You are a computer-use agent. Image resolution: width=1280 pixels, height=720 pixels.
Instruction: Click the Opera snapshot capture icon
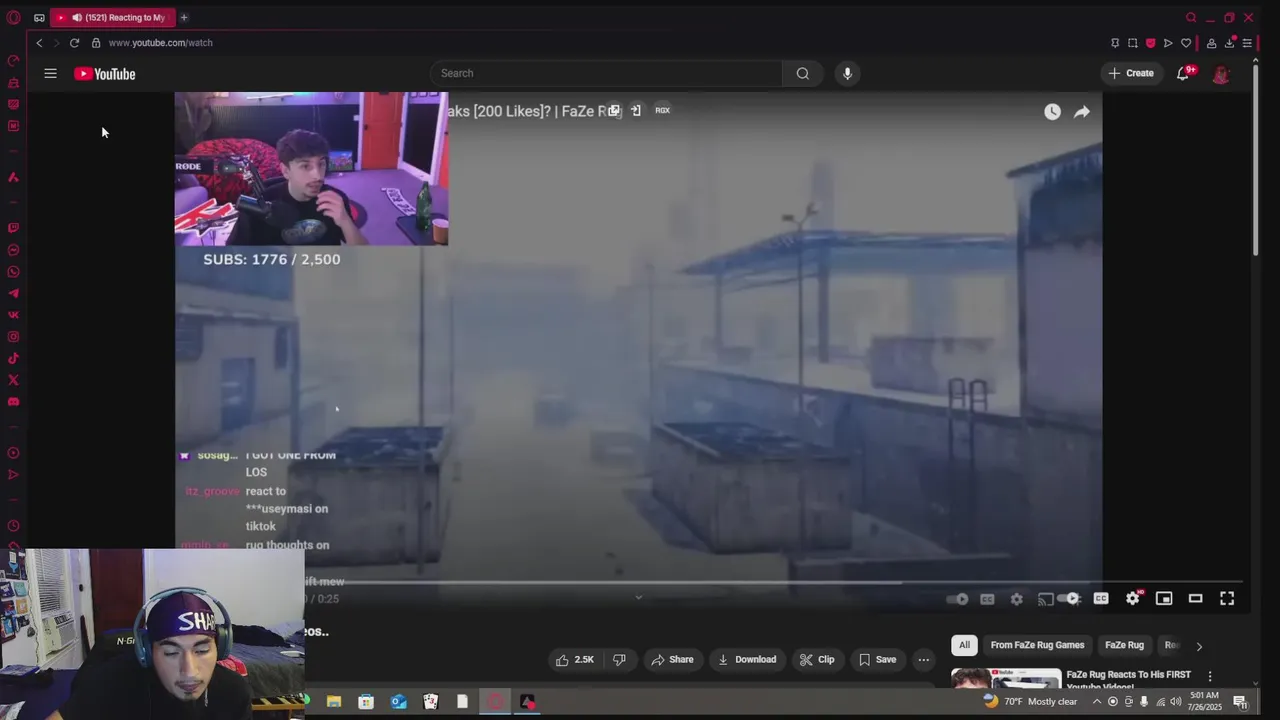[x=1132, y=43]
